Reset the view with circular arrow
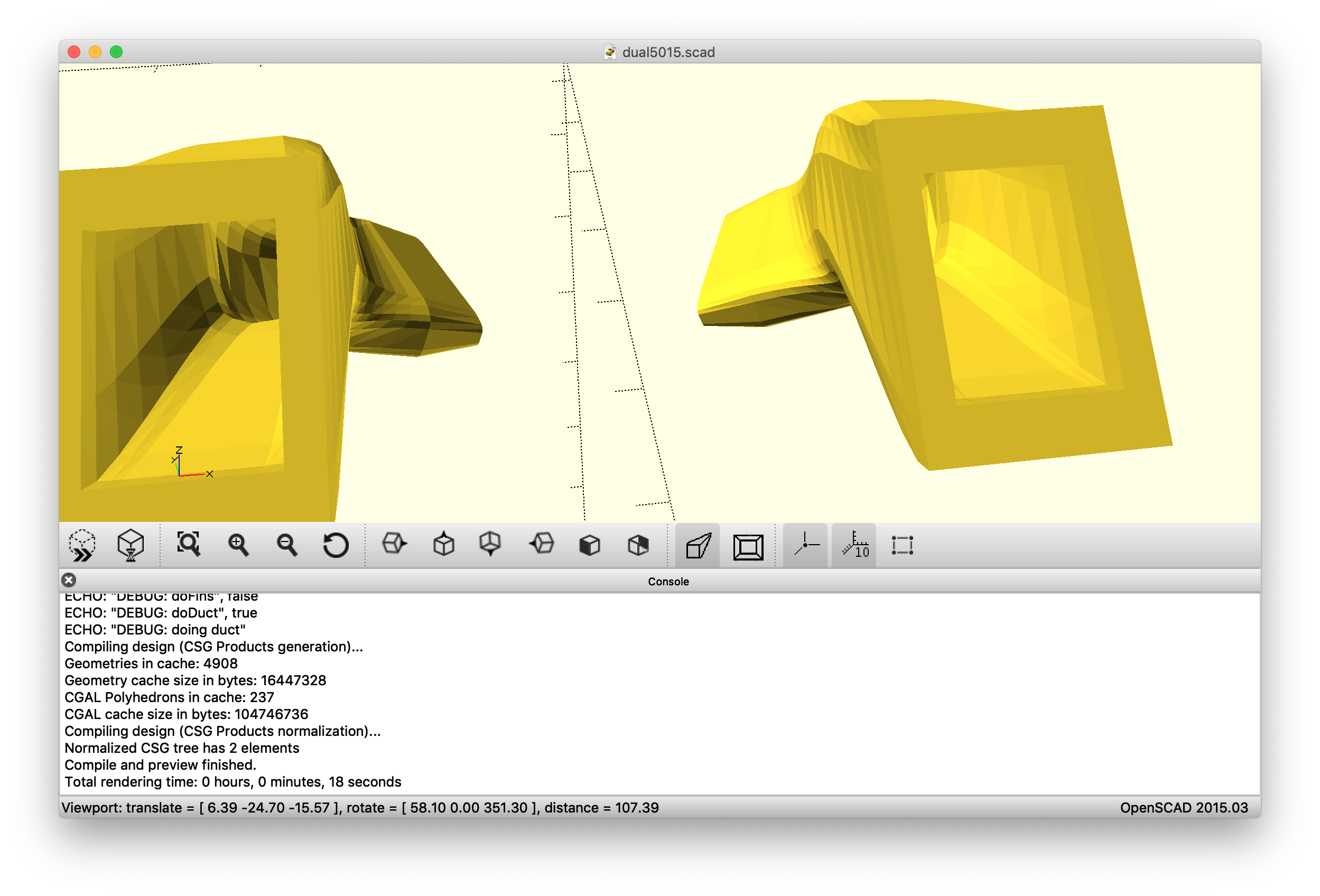The image size is (1320, 896). (x=336, y=545)
